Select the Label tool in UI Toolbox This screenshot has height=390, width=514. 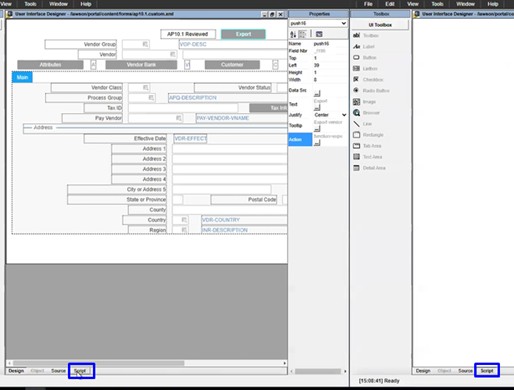click(364, 46)
